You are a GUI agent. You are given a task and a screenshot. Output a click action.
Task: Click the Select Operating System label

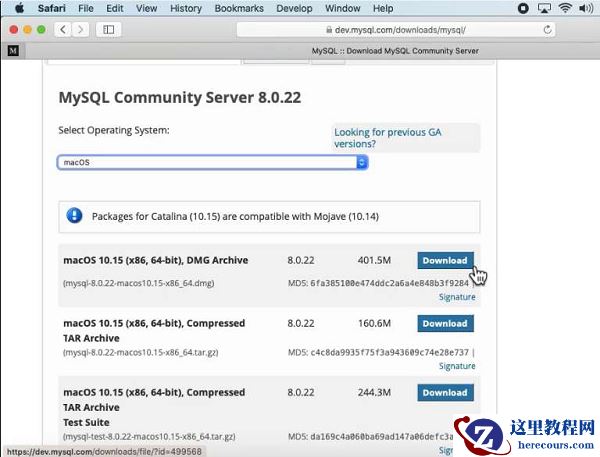(114, 130)
